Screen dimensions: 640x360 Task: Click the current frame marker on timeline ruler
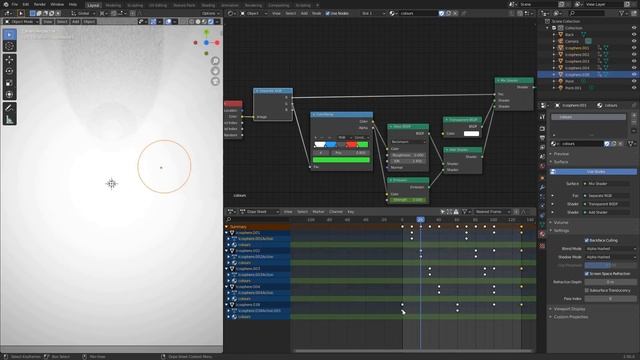pyautogui.click(x=420, y=220)
